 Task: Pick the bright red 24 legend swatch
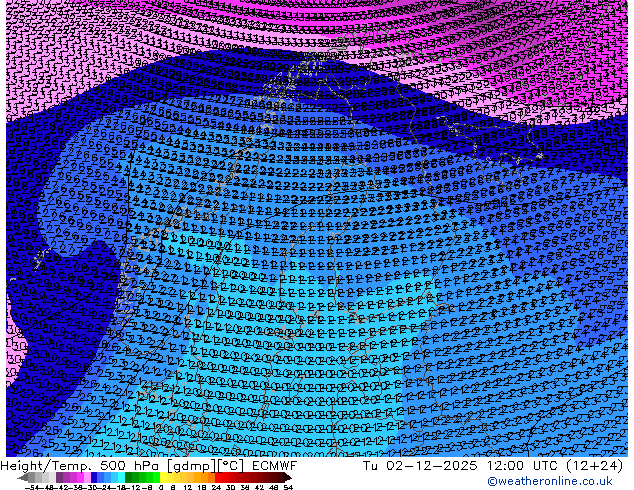pos(218,477)
